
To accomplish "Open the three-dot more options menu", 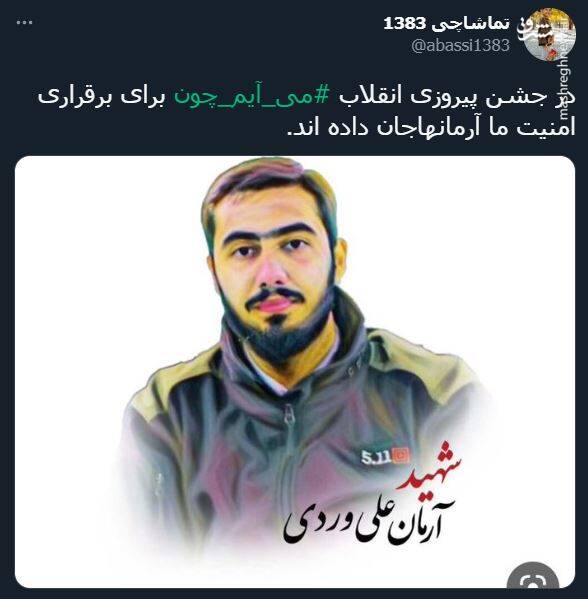I will [x=25, y=23].
